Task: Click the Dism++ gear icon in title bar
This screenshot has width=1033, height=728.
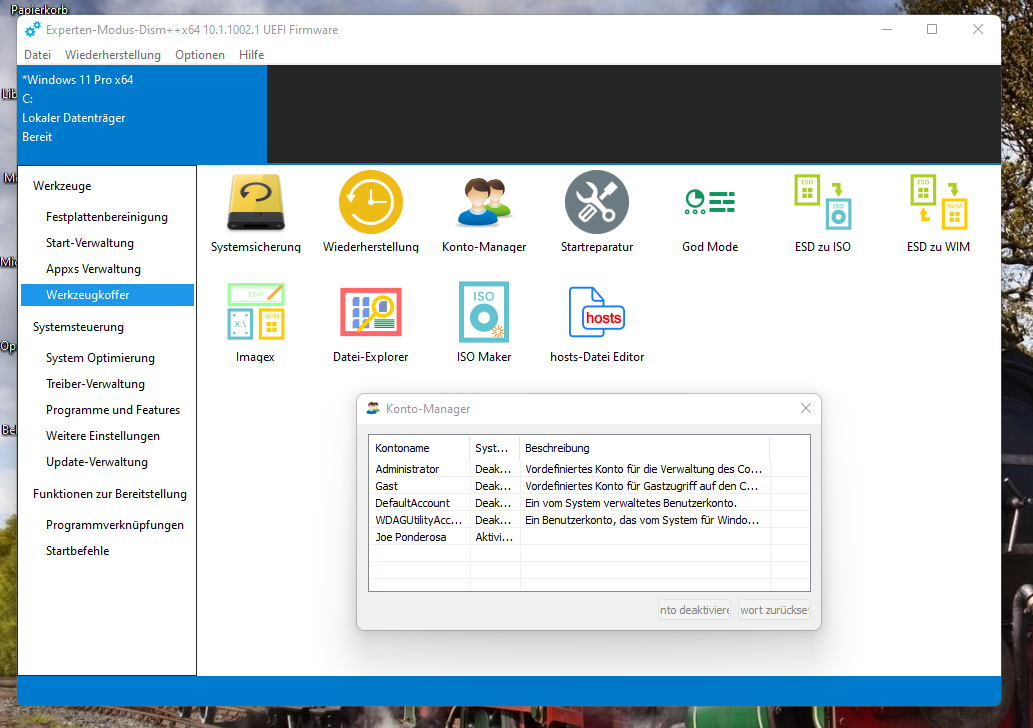Action: [32, 30]
